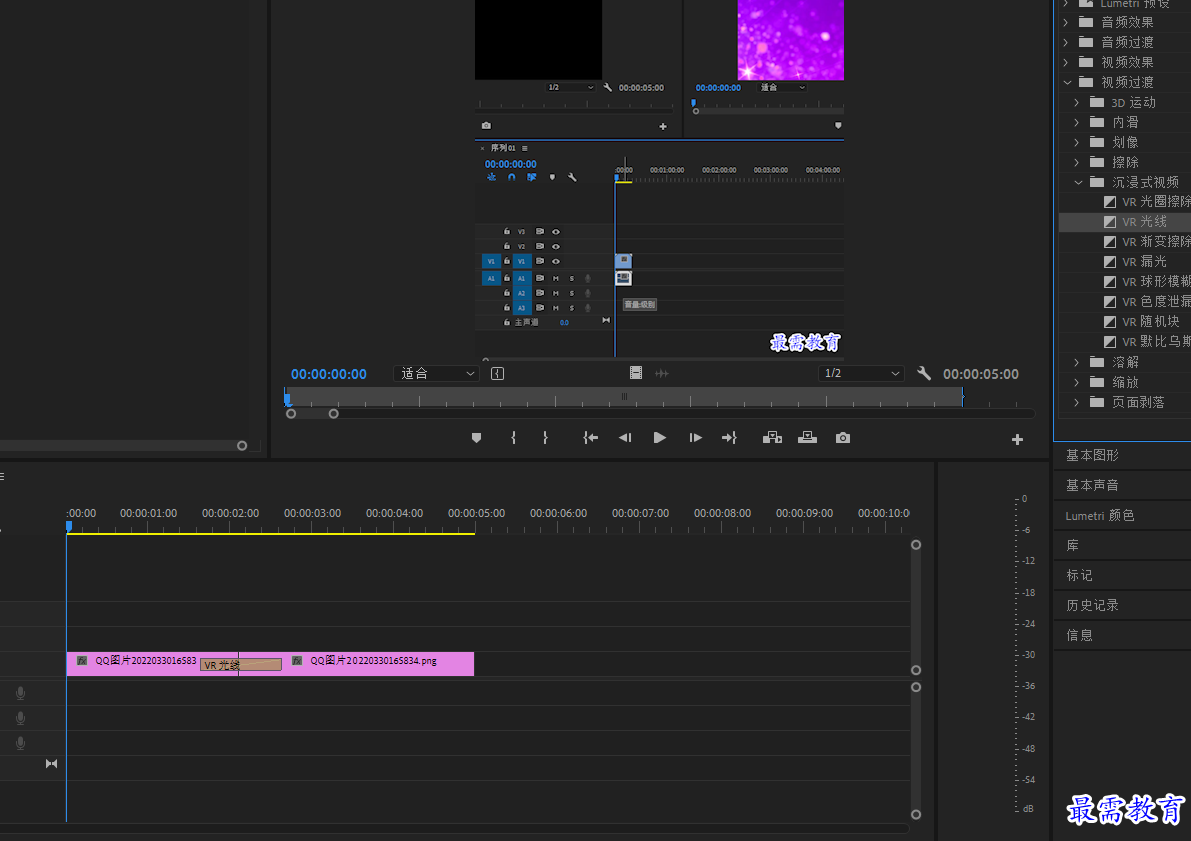
Task: Step forward one frame
Action: click(695, 438)
